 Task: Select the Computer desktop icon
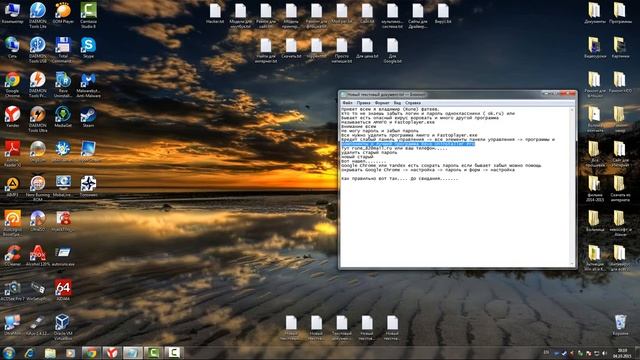(12, 13)
